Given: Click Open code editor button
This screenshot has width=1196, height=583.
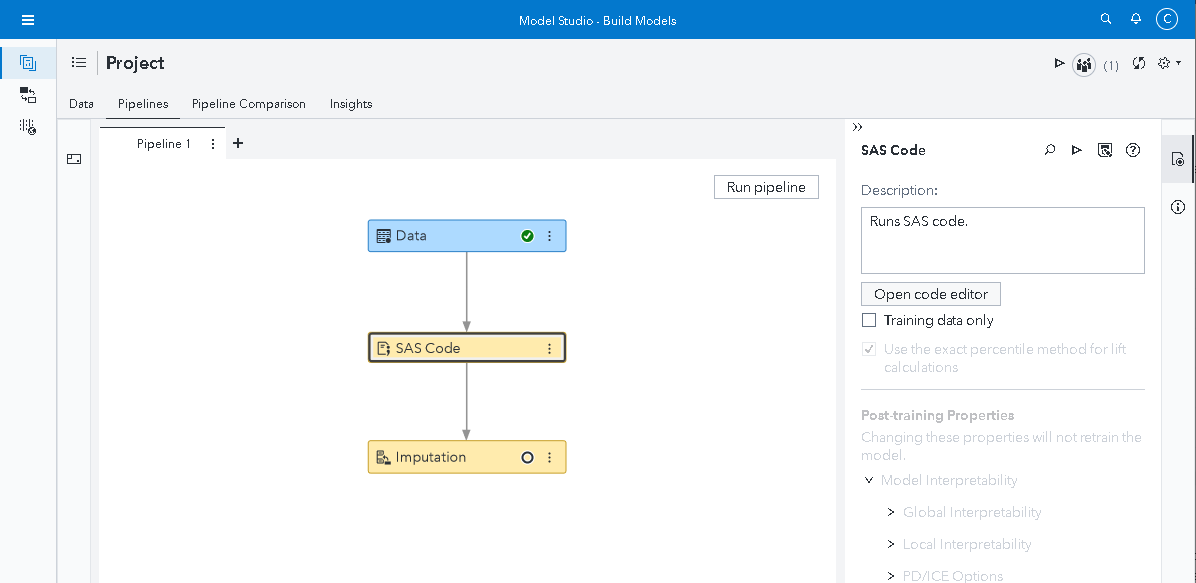Looking at the screenshot, I should [x=930, y=294].
